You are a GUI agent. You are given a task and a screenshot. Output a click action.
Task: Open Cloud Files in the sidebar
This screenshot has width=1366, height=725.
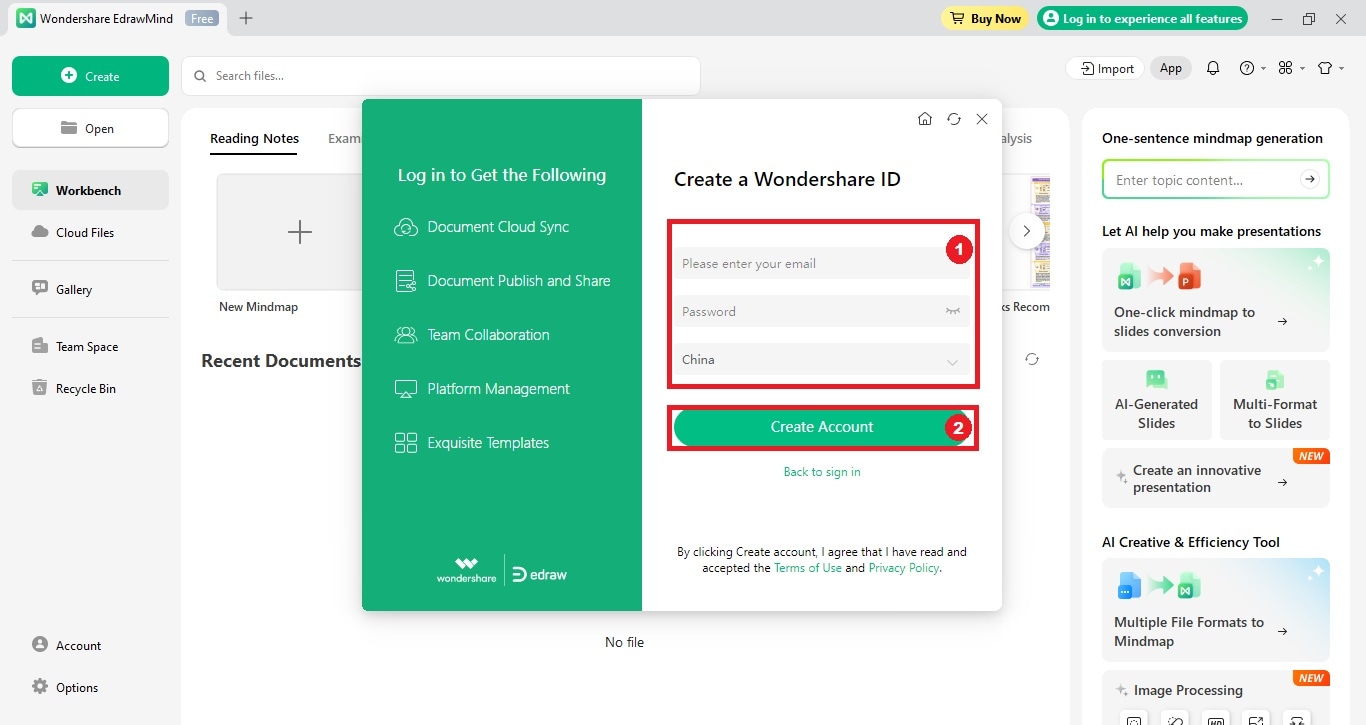pos(90,232)
